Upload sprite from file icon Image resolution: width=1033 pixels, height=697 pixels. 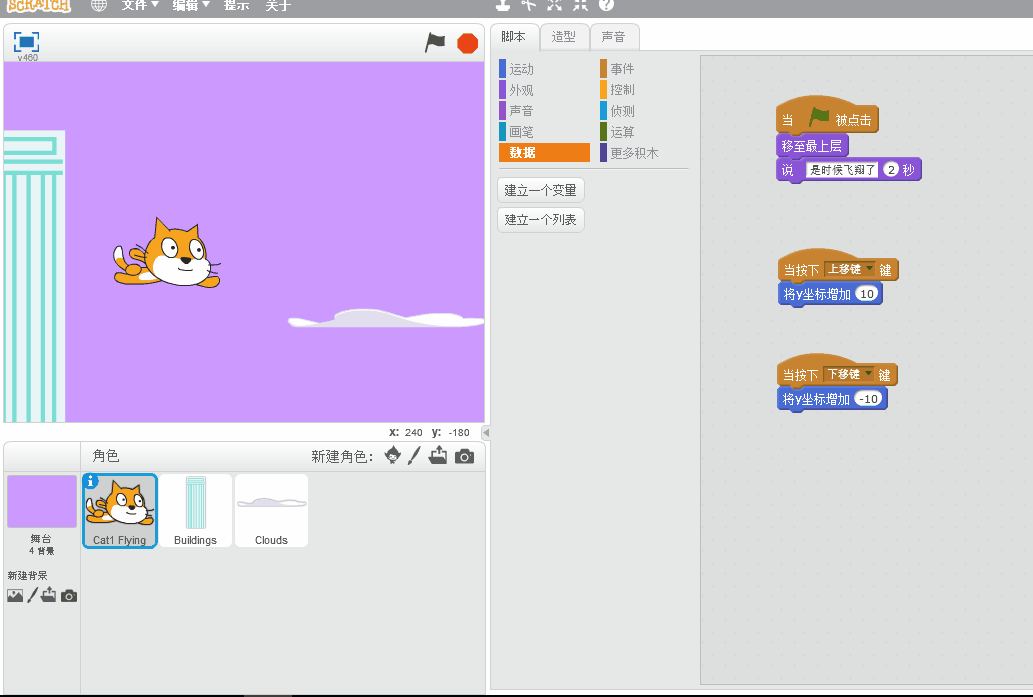(x=438, y=455)
